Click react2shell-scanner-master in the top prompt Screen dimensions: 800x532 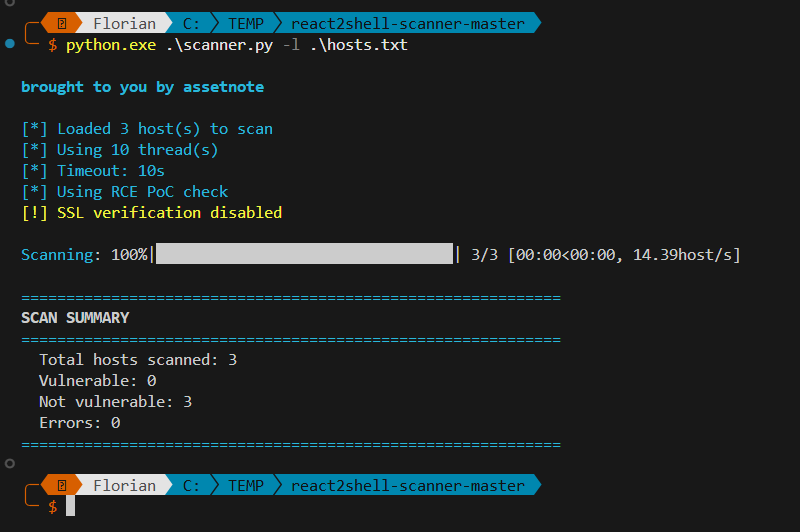[407, 22]
